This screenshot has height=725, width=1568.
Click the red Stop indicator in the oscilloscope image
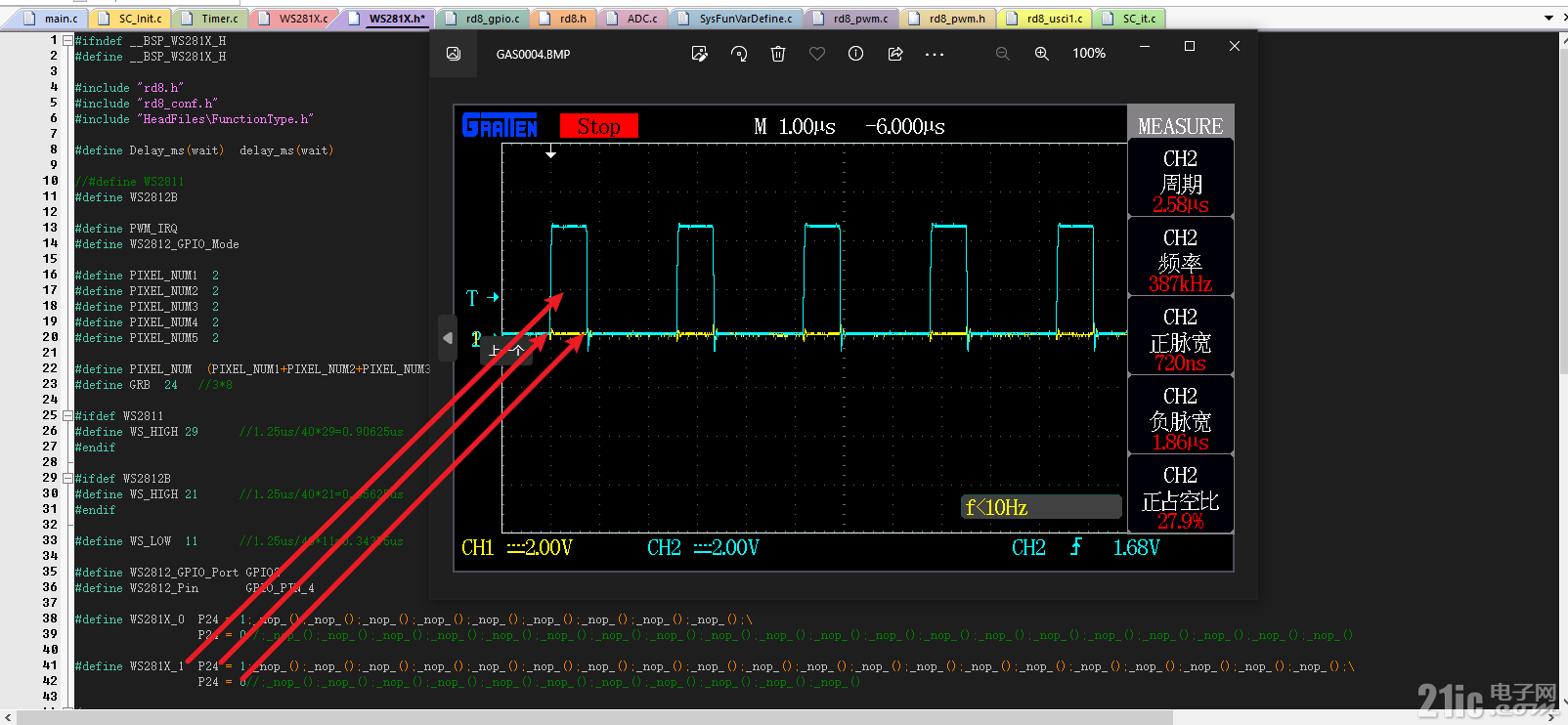click(598, 126)
